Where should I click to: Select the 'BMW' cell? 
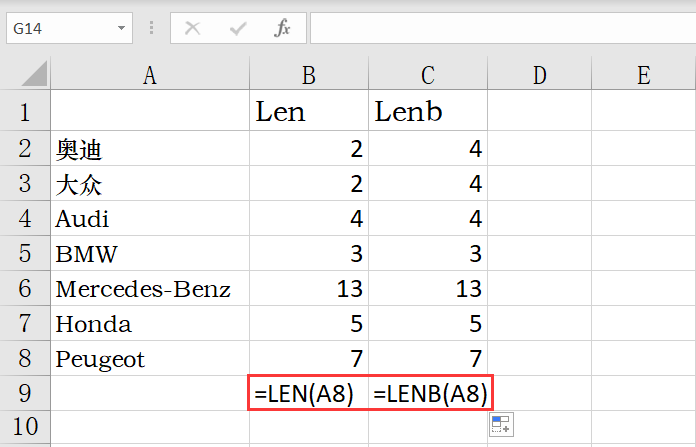click(x=150, y=253)
